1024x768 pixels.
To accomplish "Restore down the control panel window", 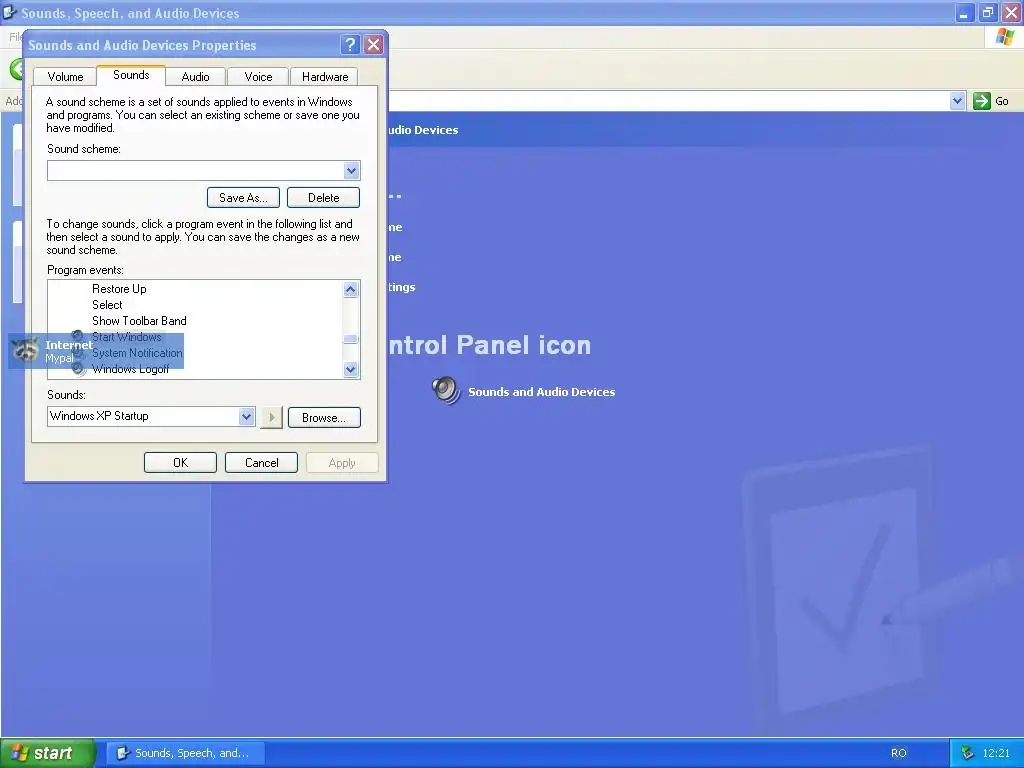I will 987,12.
